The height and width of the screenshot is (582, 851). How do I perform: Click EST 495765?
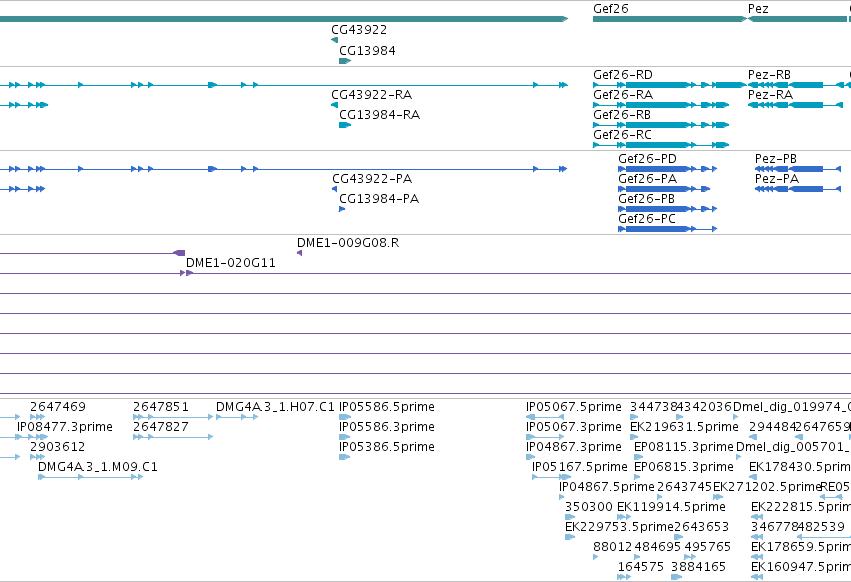click(x=690, y=558)
